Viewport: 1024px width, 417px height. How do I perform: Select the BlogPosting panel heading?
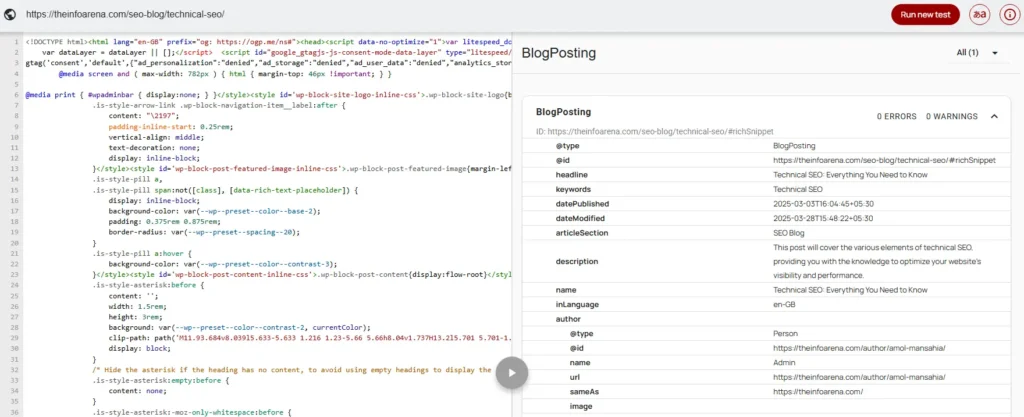pos(559,53)
